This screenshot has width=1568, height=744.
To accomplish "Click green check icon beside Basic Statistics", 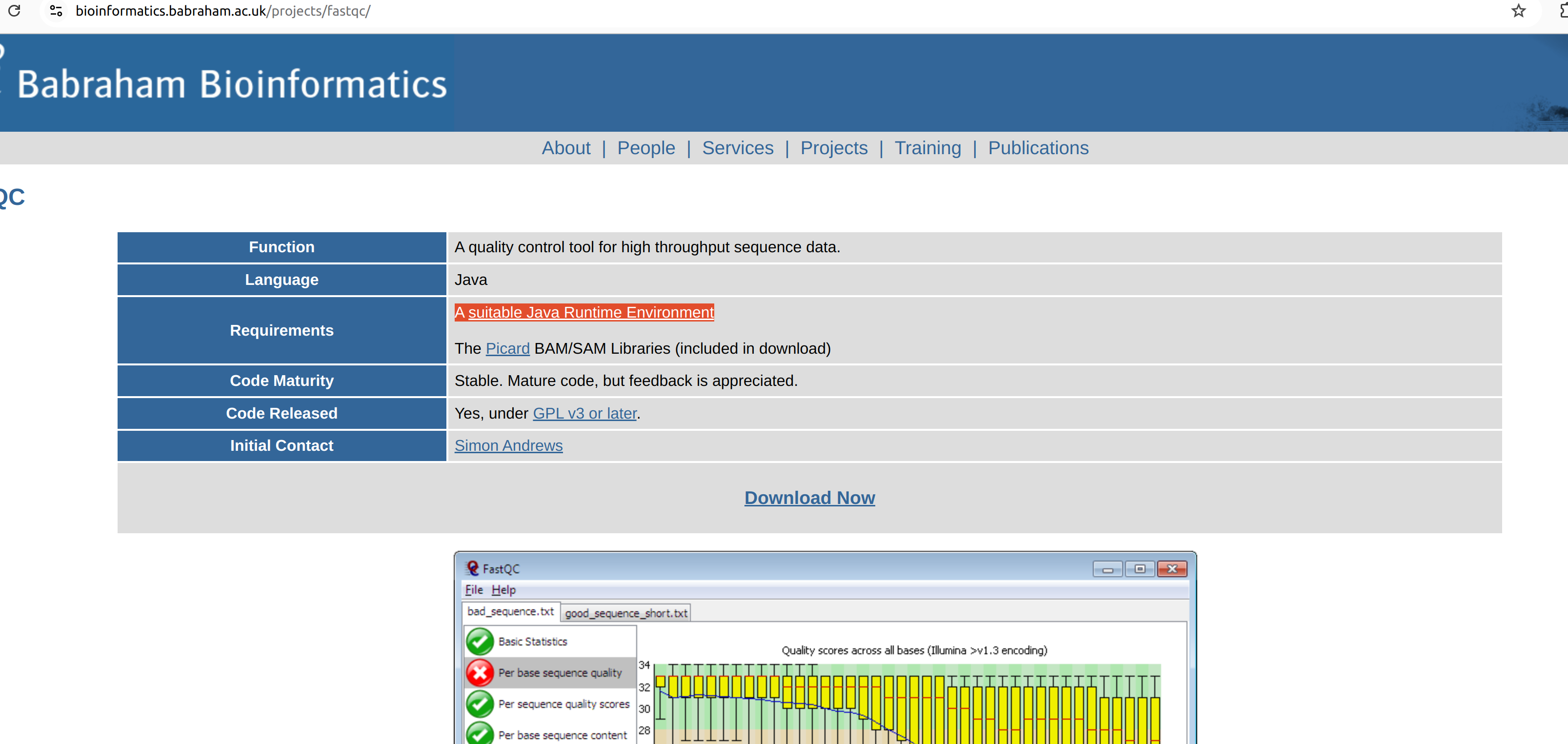I will point(480,641).
